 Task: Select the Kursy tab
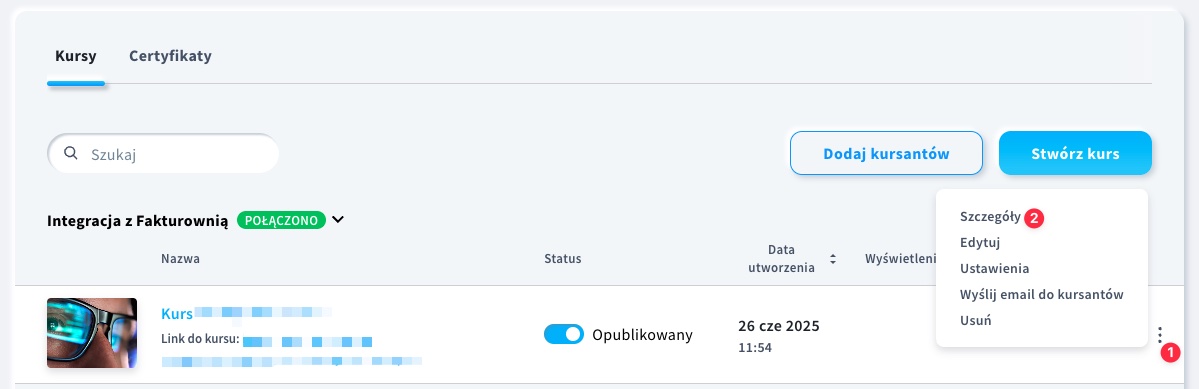tap(76, 56)
